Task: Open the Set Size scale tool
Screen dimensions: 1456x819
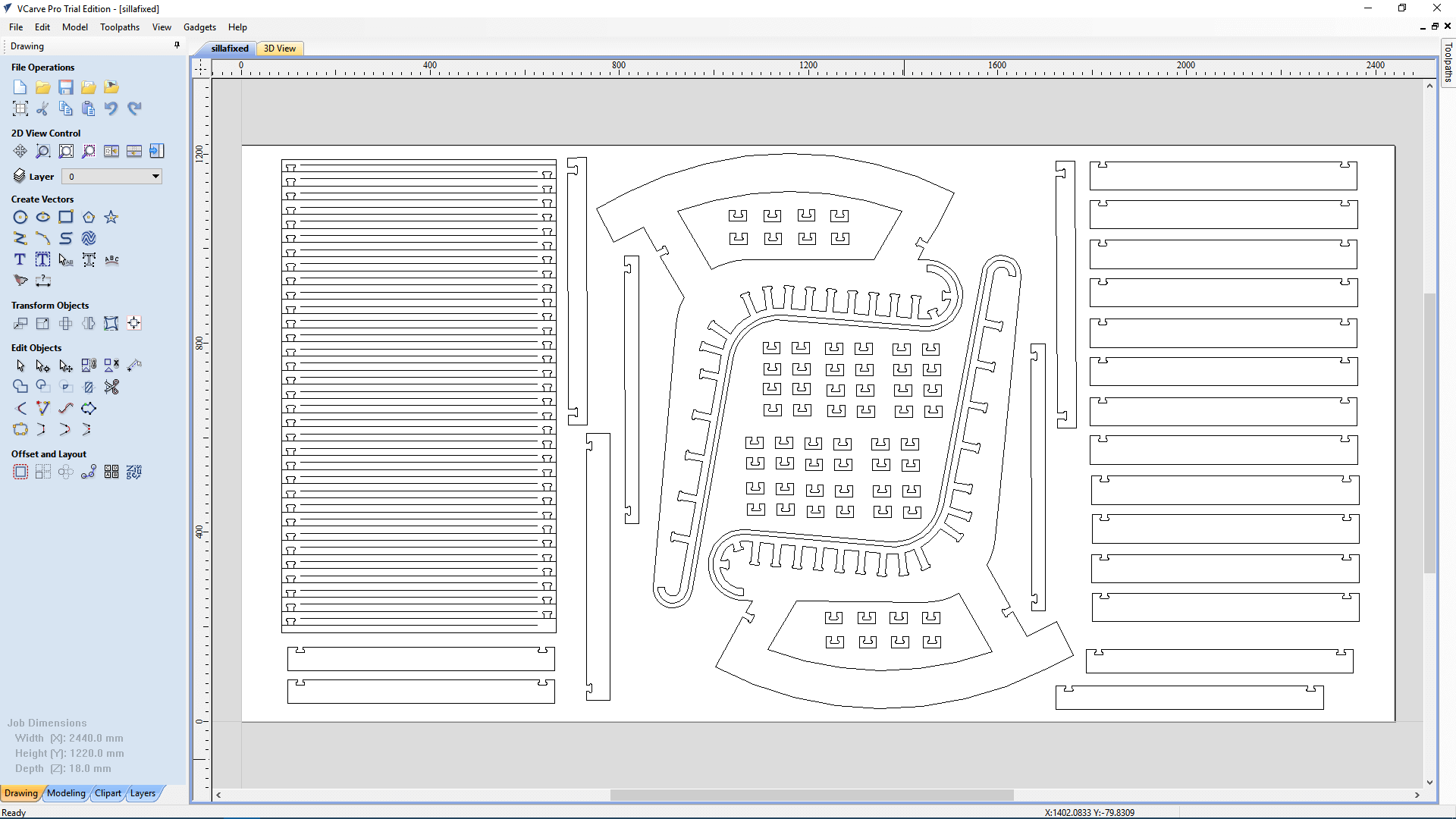Action: [43, 323]
